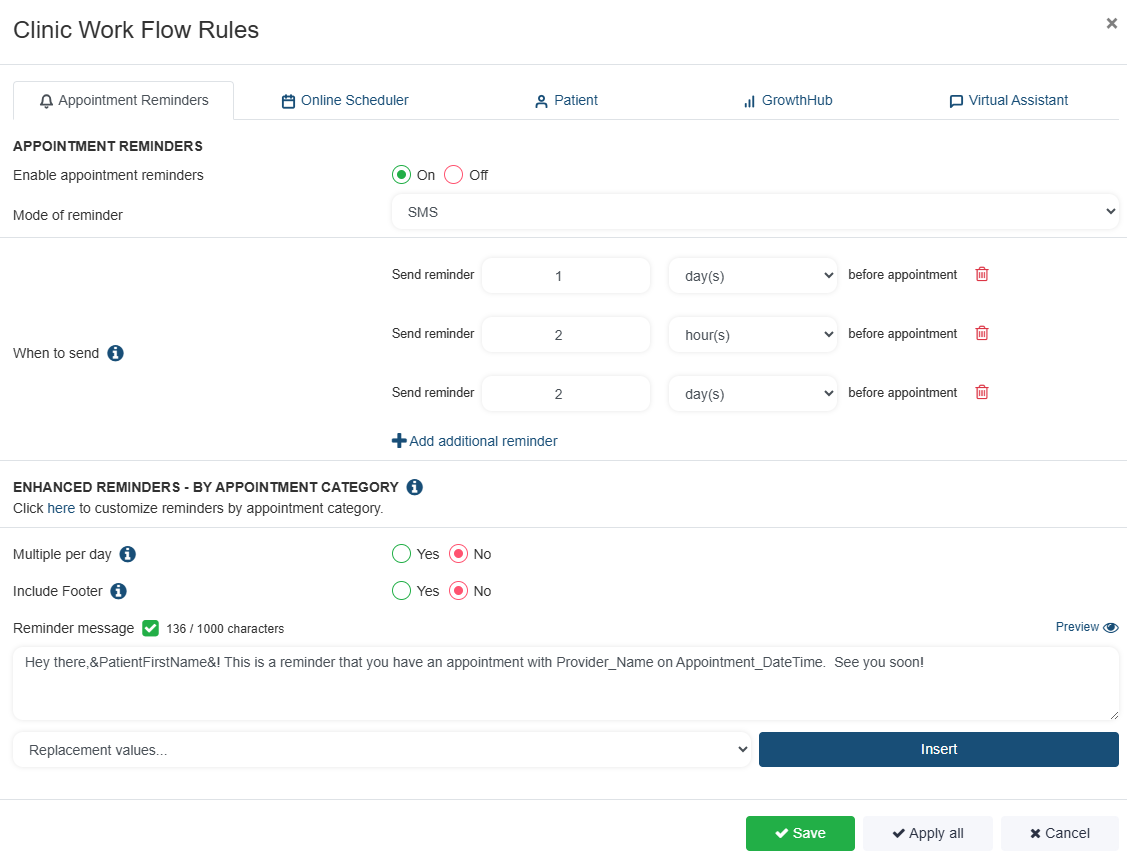Switch to the Virtual Assistant tab
The height and width of the screenshot is (861, 1127).
1008,101
